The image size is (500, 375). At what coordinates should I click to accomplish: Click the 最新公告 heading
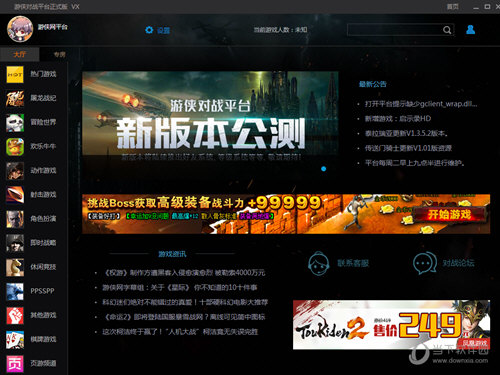(372, 84)
